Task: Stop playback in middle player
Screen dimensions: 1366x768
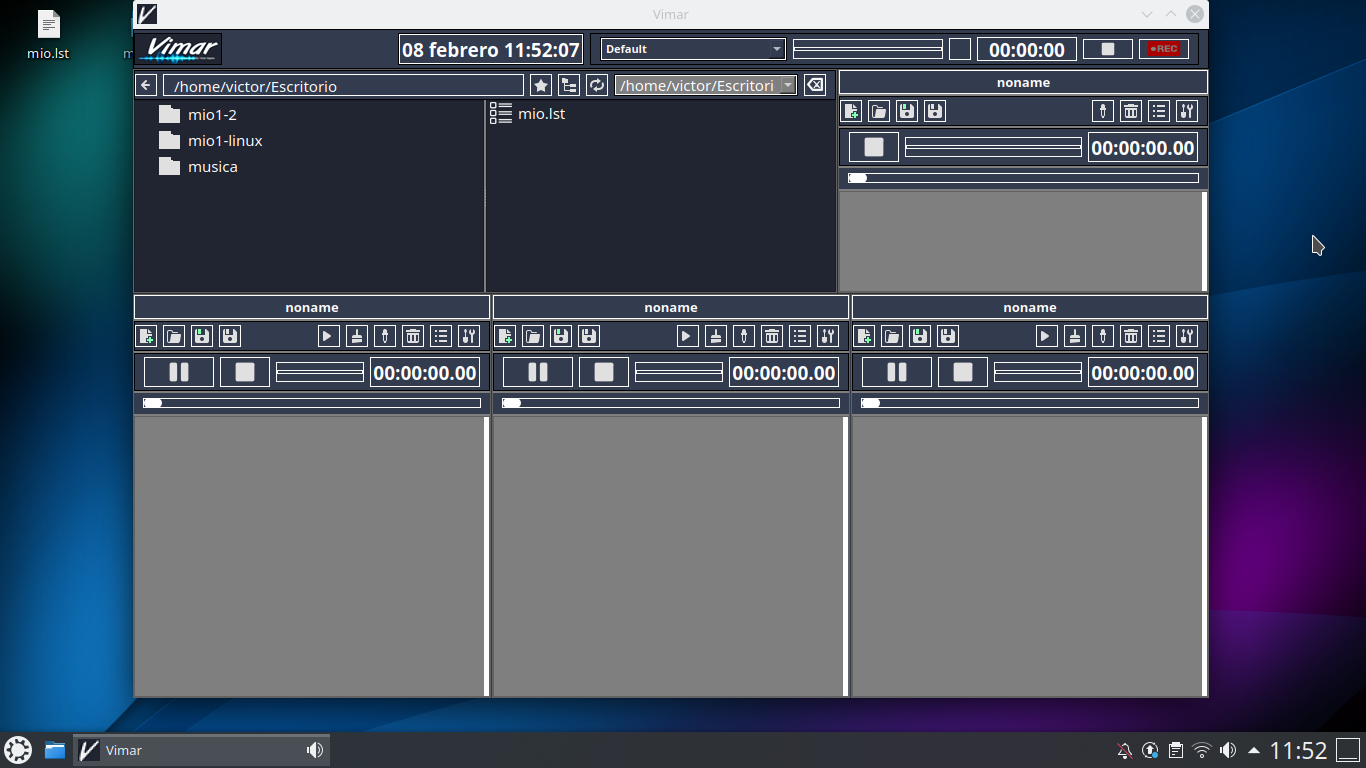Action: [604, 372]
